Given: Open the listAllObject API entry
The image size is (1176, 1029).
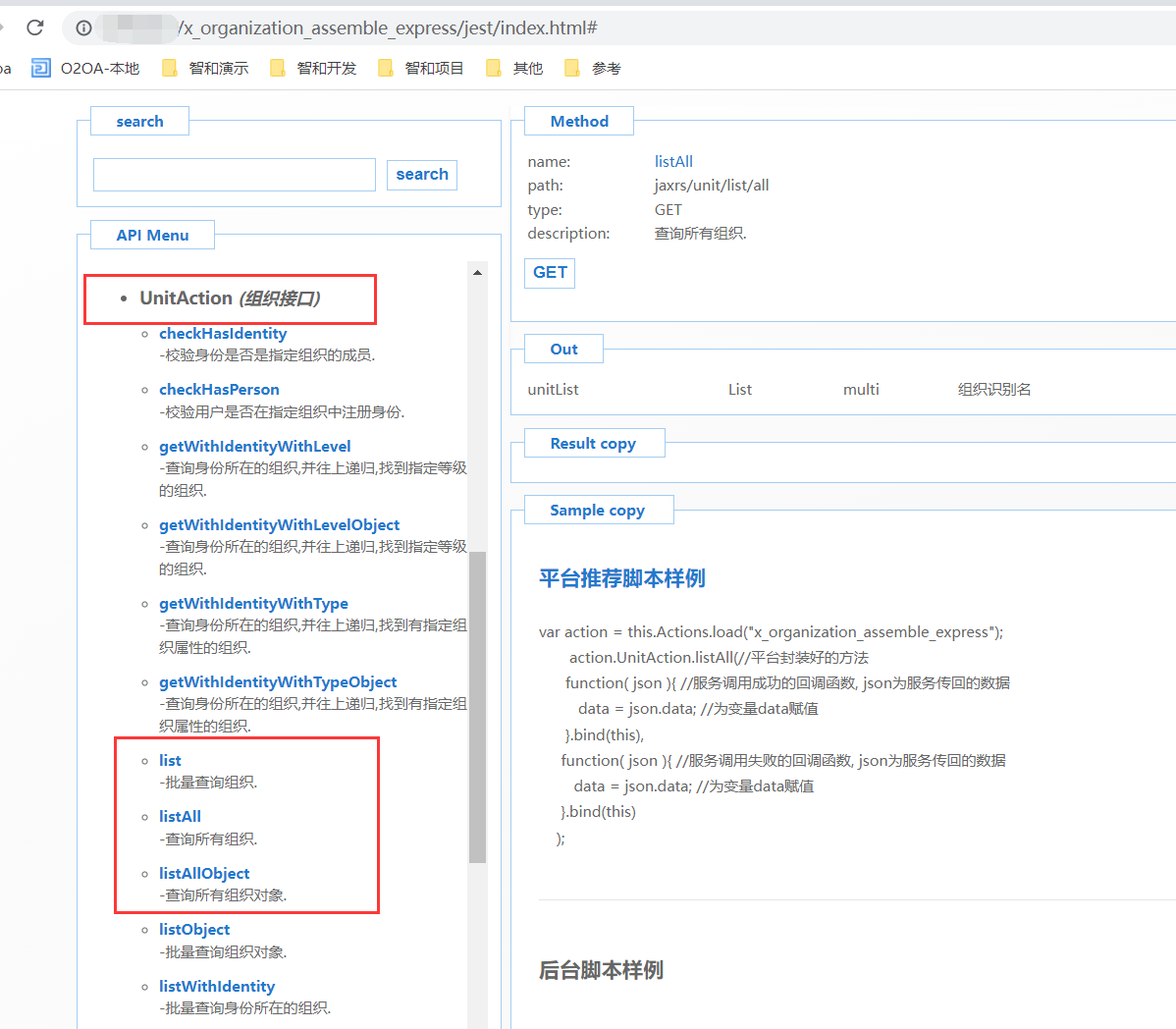Looking at the screenshot, I should click(204, 874).
